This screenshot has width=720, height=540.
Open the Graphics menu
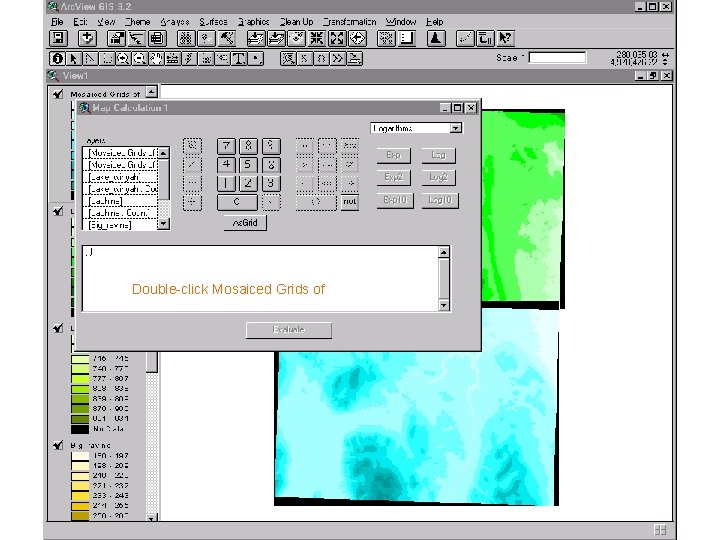[253, 22]
